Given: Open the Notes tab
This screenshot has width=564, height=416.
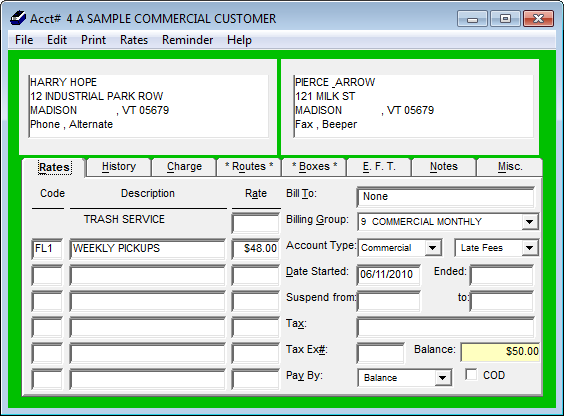Looking at the screenshot, I should click(444, 167).
